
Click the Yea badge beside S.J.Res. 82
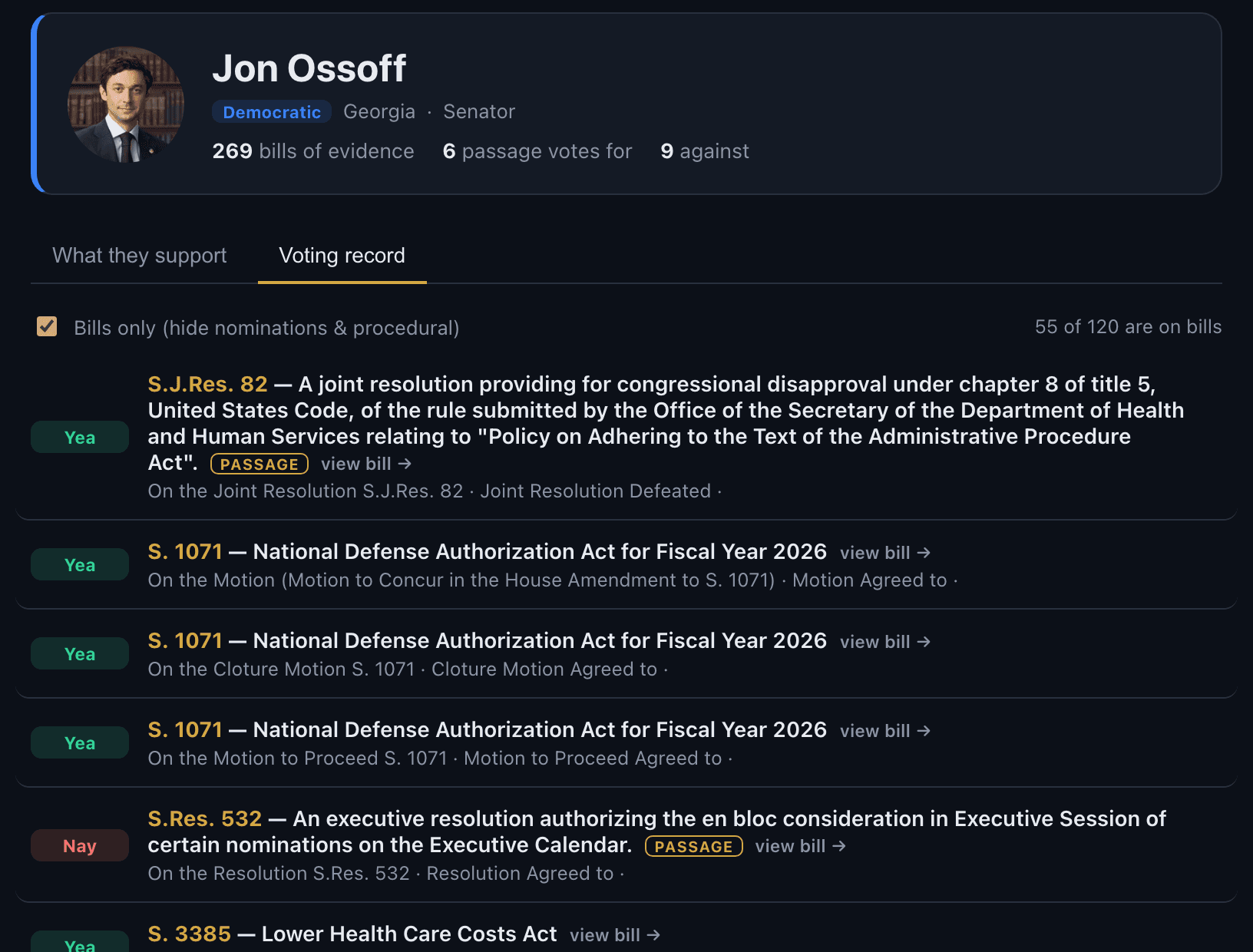click(80, 437)
